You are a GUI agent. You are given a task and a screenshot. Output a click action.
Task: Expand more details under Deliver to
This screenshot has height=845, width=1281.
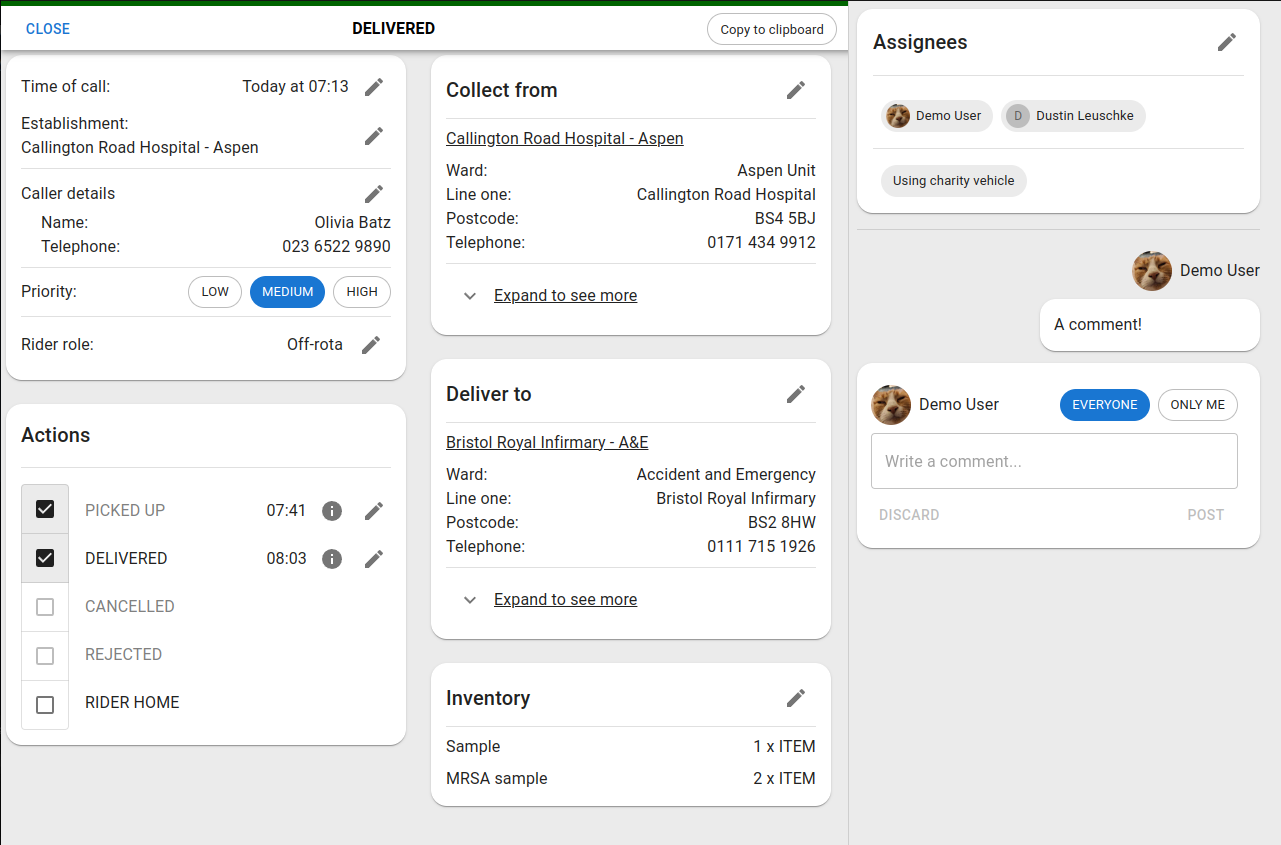click(x=565, y=599)
